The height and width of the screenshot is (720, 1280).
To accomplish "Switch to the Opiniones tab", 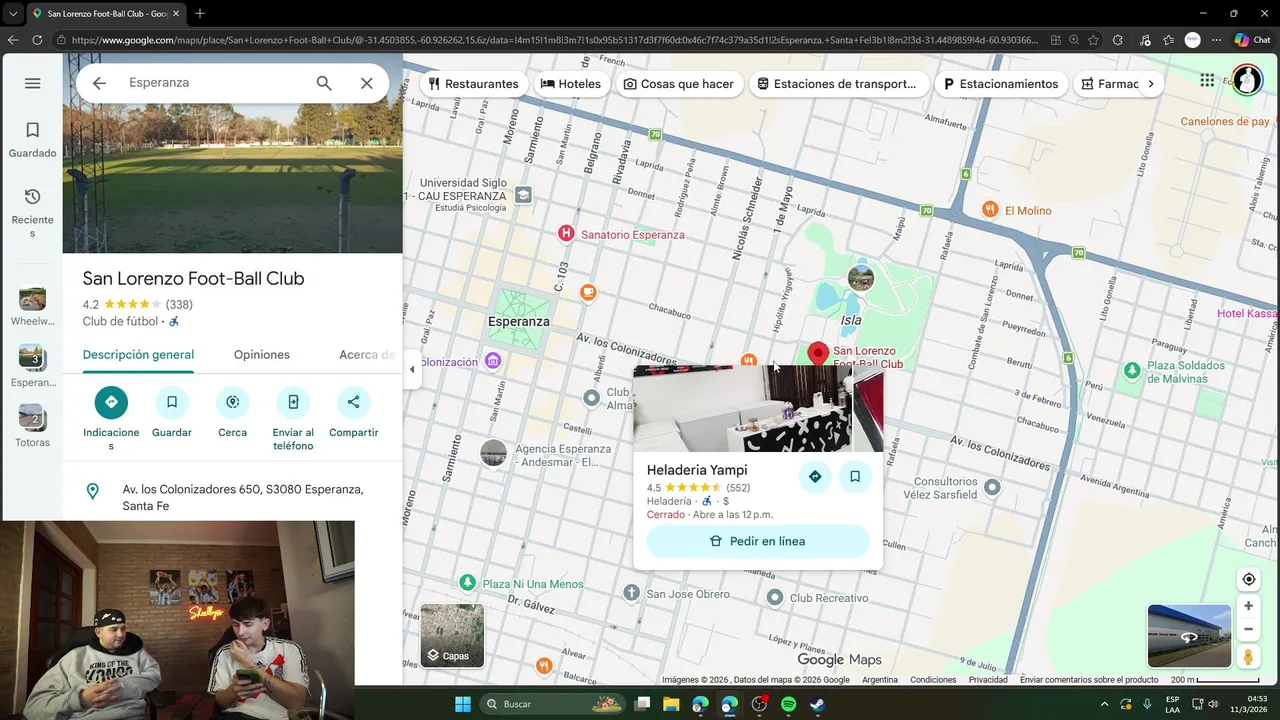I will (x=262, y=355).
